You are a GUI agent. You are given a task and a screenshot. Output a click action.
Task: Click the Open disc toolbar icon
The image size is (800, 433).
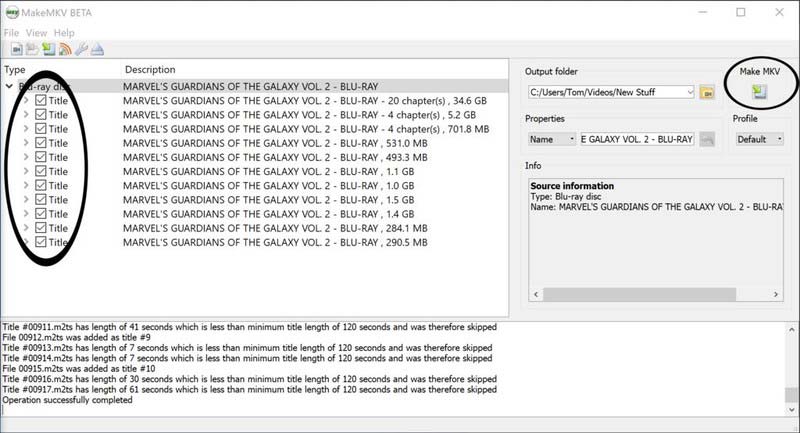(33, 49)
